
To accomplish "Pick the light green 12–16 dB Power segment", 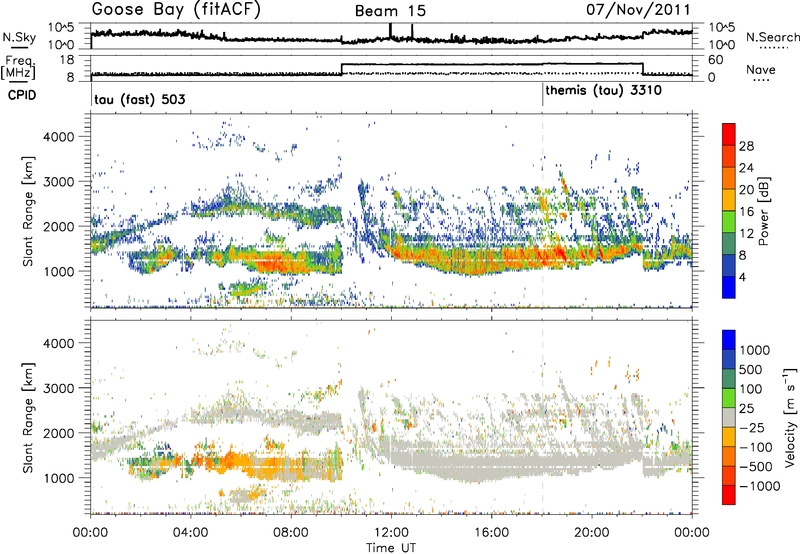I will [729, 222].
